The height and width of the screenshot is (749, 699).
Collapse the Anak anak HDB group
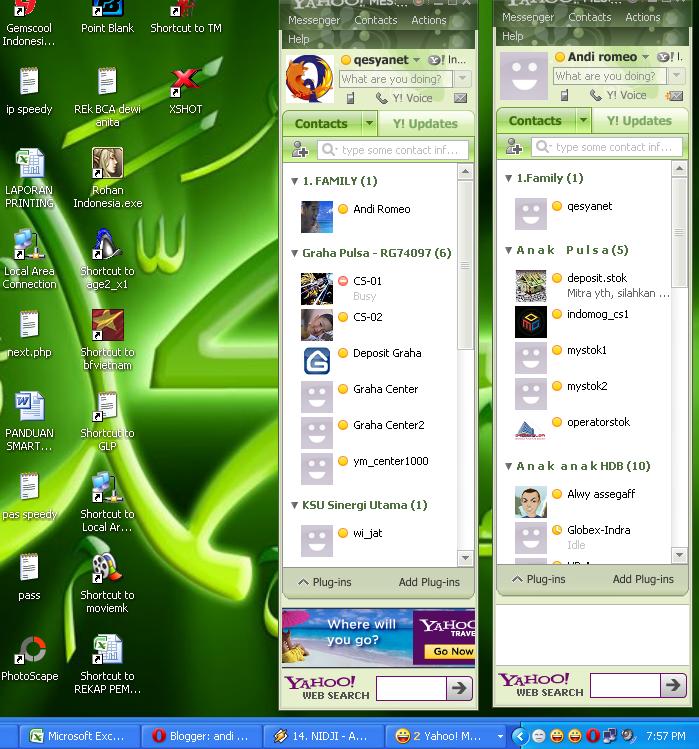[509, 466]
